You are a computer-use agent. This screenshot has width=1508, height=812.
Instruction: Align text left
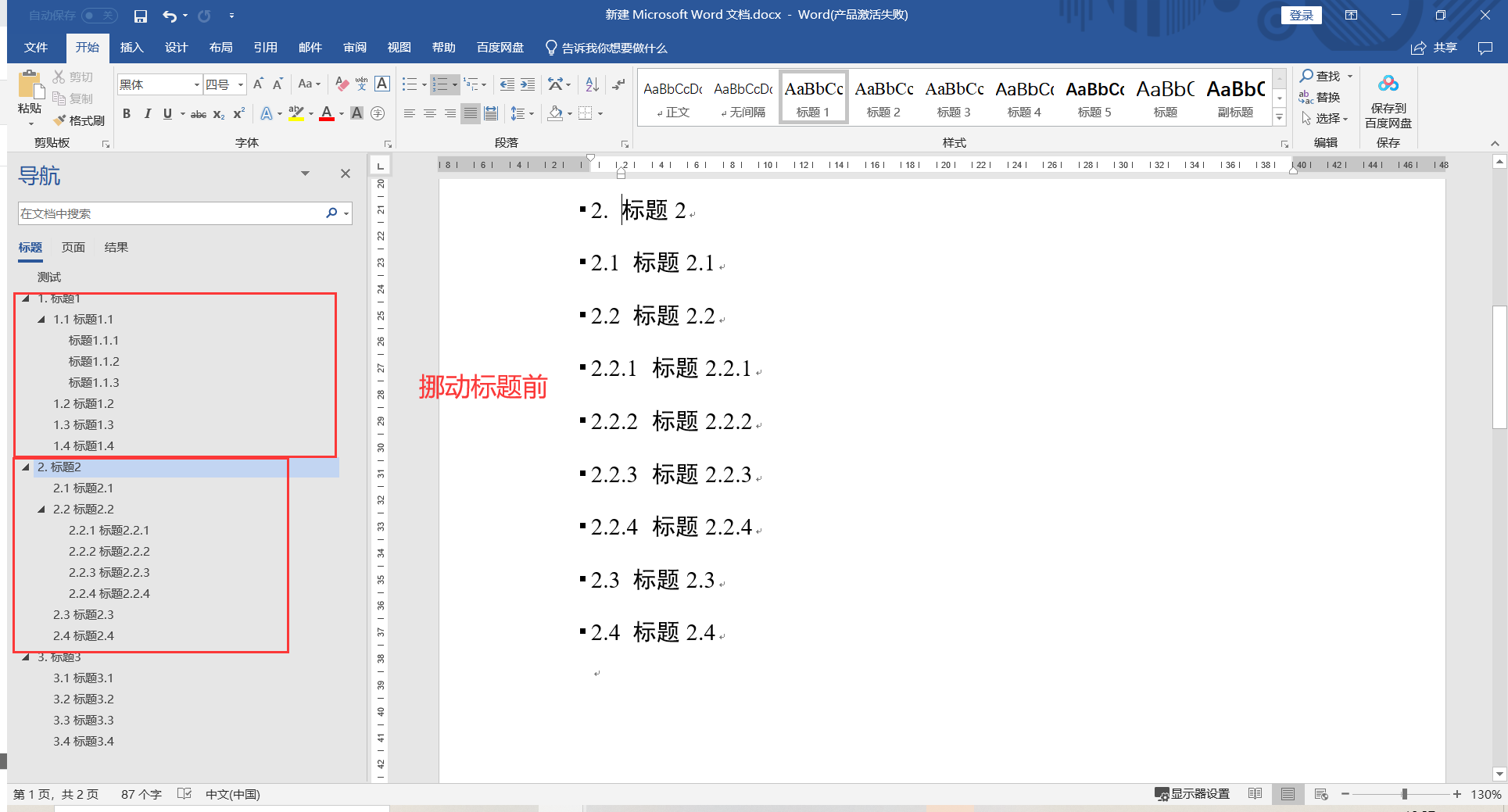click(x=409, y=114)
